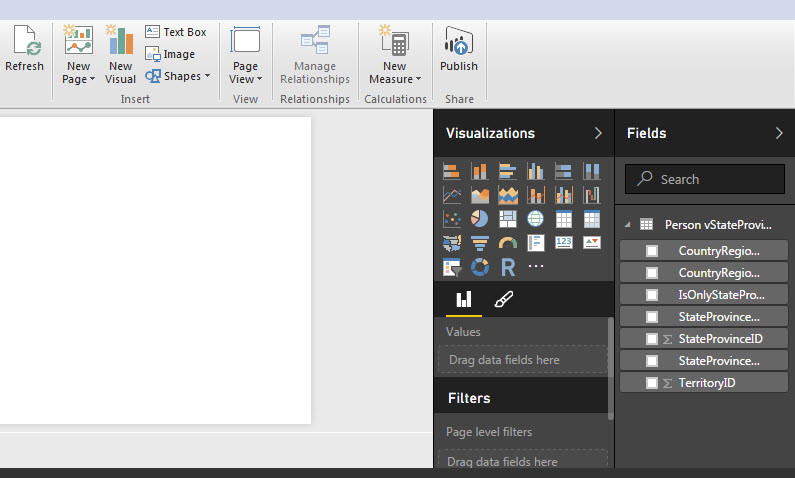The width and height of the screenshot is (795, 478).
Task: Select the waterfall chart visualization
Action: coord(591,195)
